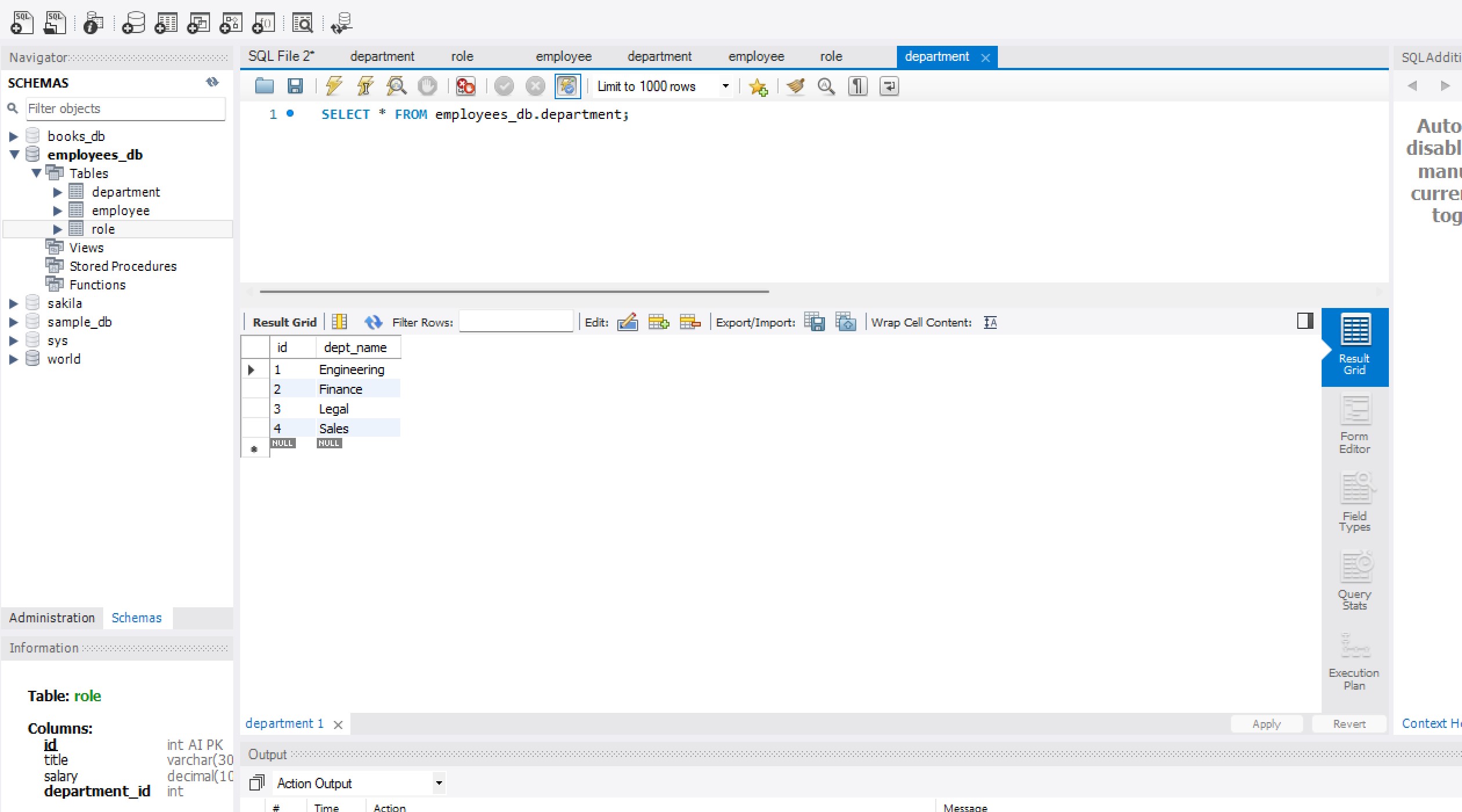Expand the sakila schema node
1462x812 pixels.
click(13, 303)
